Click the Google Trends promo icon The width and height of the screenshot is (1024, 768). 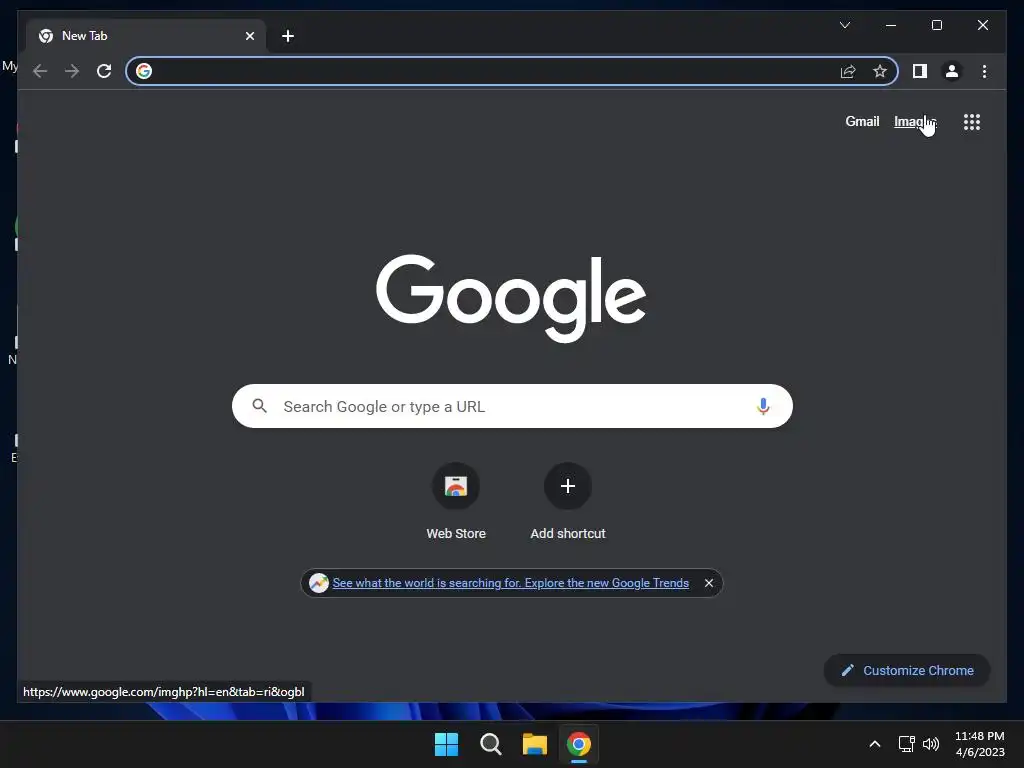(319, 583)
